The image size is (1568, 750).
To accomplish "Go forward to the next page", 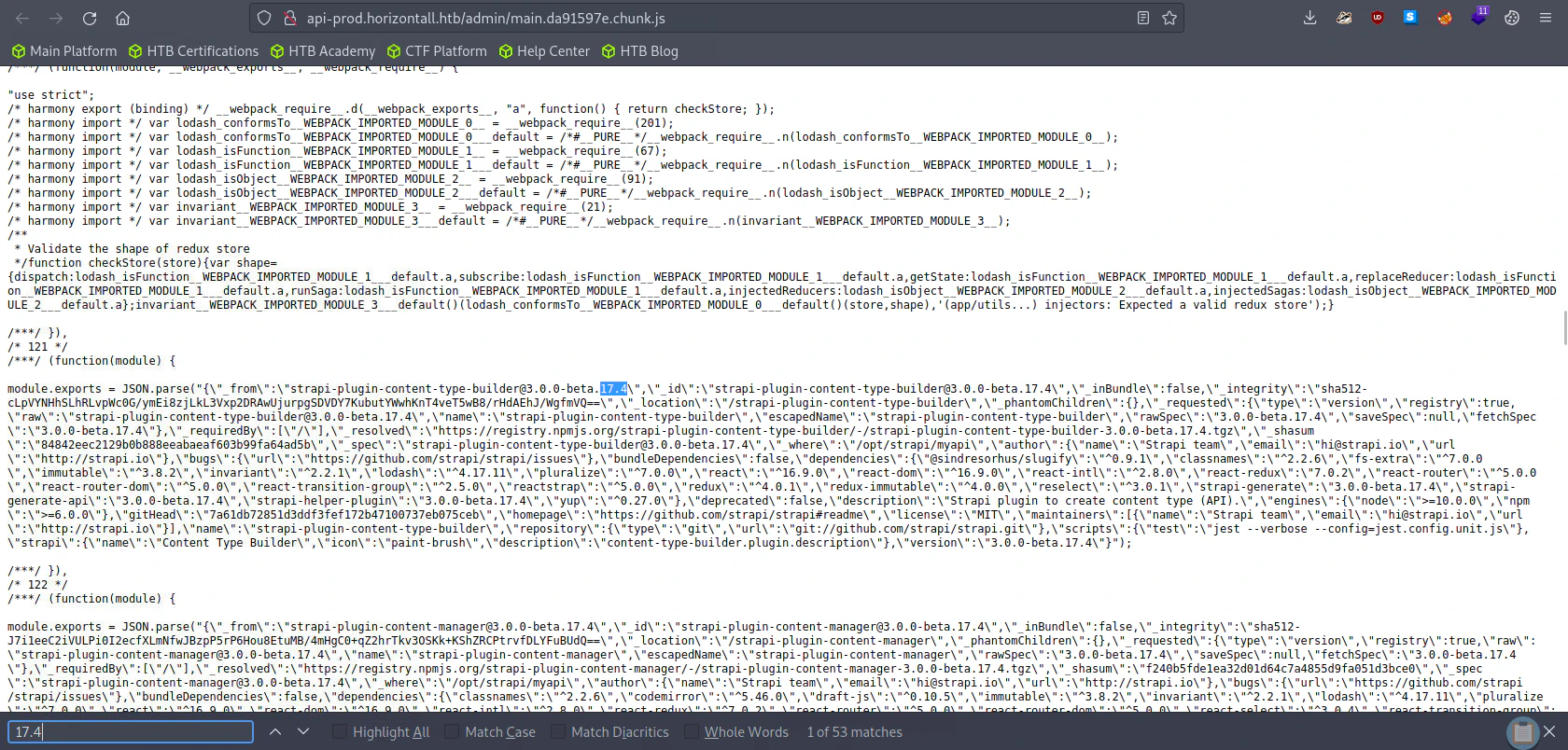I will tap(56, 19).
